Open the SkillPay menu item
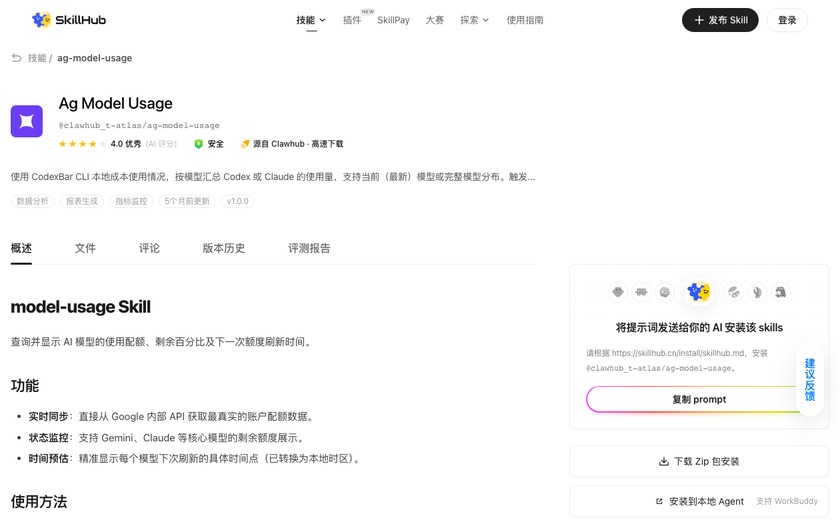The width and height of the screenshot is (840, 520). 393,20
